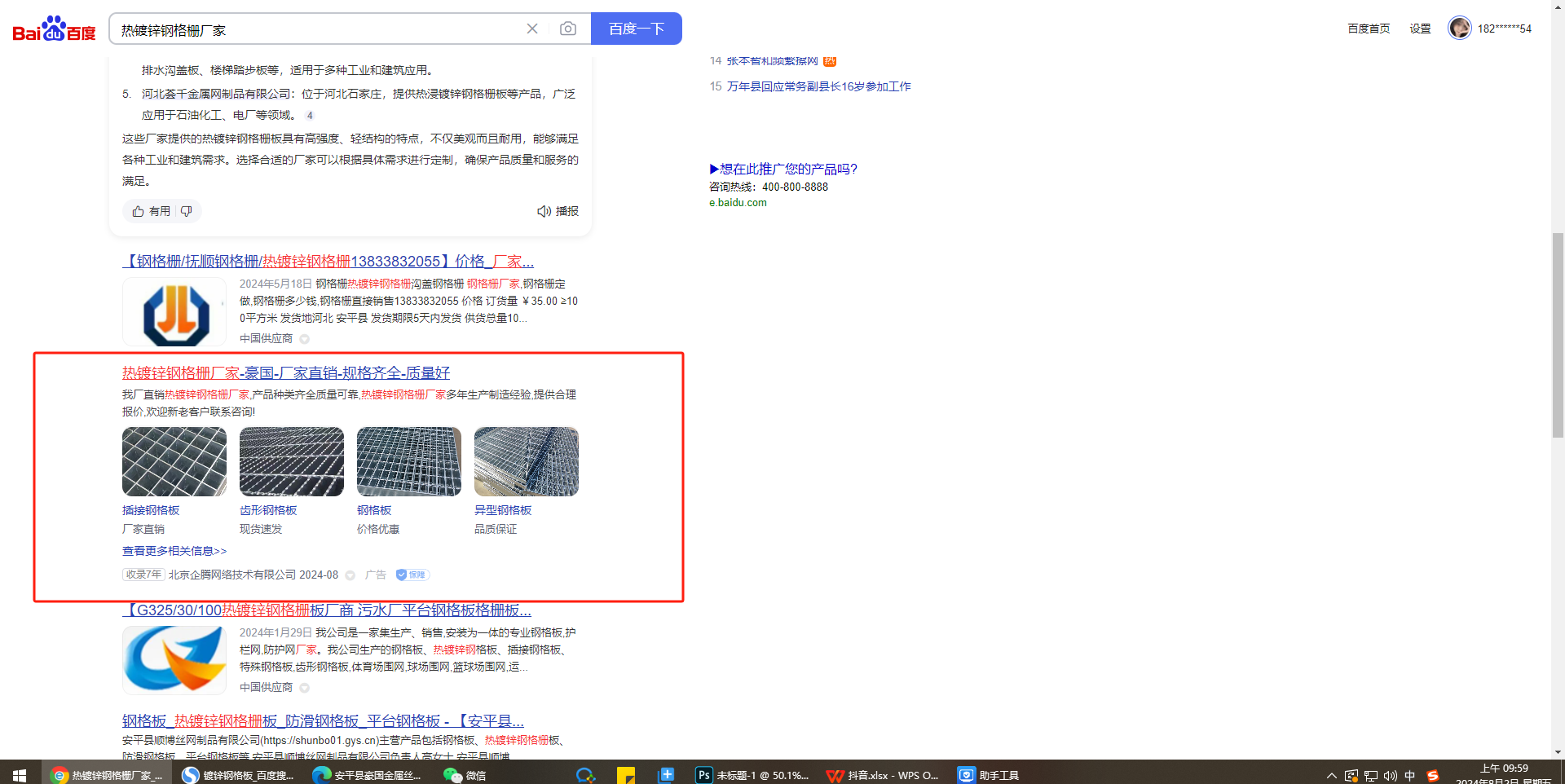Open account name 182******54
Viewport: 1565px width, 784px height.
click(1505, 29)
